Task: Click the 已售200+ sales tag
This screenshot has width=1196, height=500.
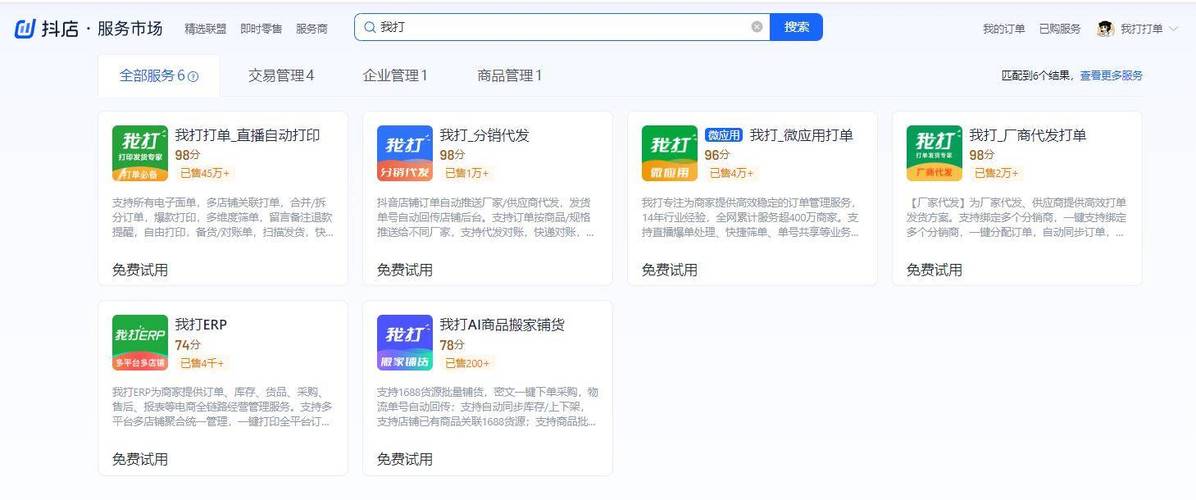Action: click(x=468, y=363)
